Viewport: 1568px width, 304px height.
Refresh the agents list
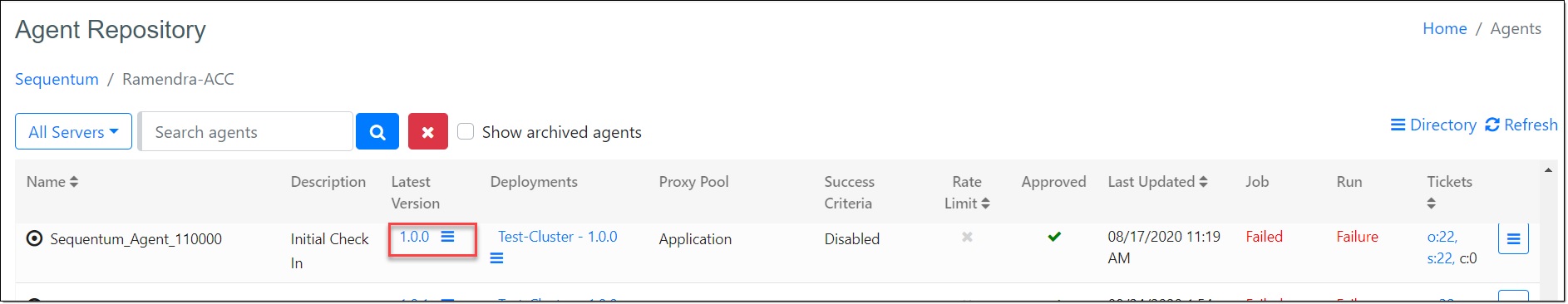pos(1521,125)
